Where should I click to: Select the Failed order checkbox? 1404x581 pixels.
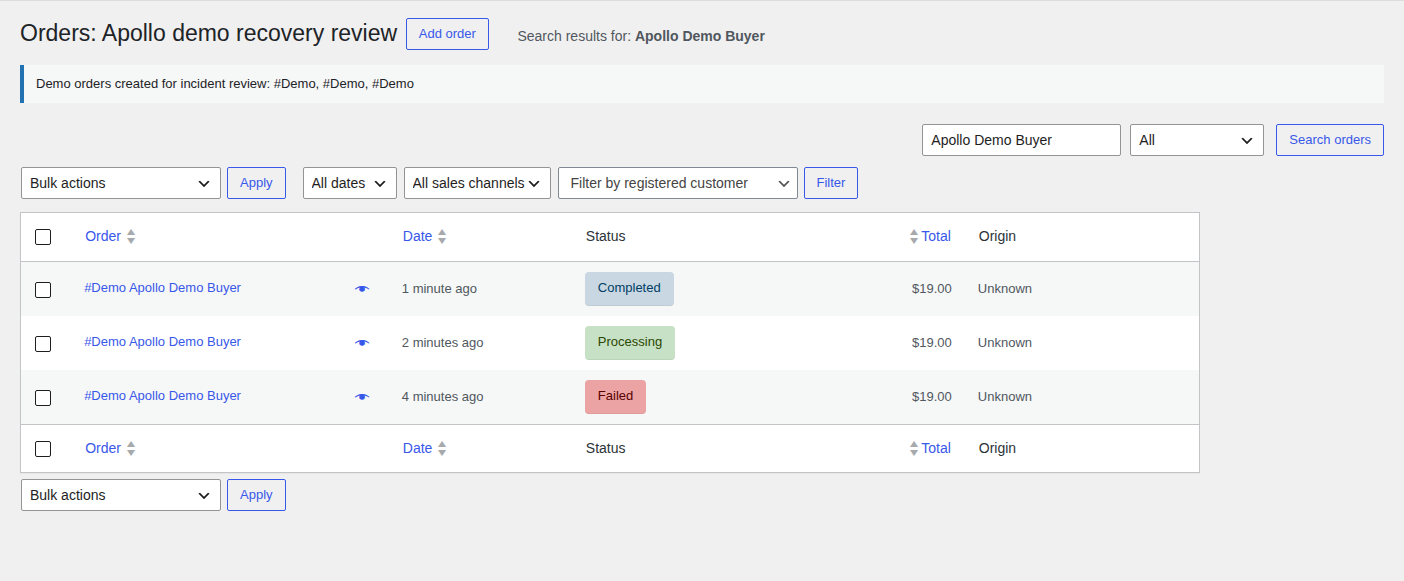(43, 398)
